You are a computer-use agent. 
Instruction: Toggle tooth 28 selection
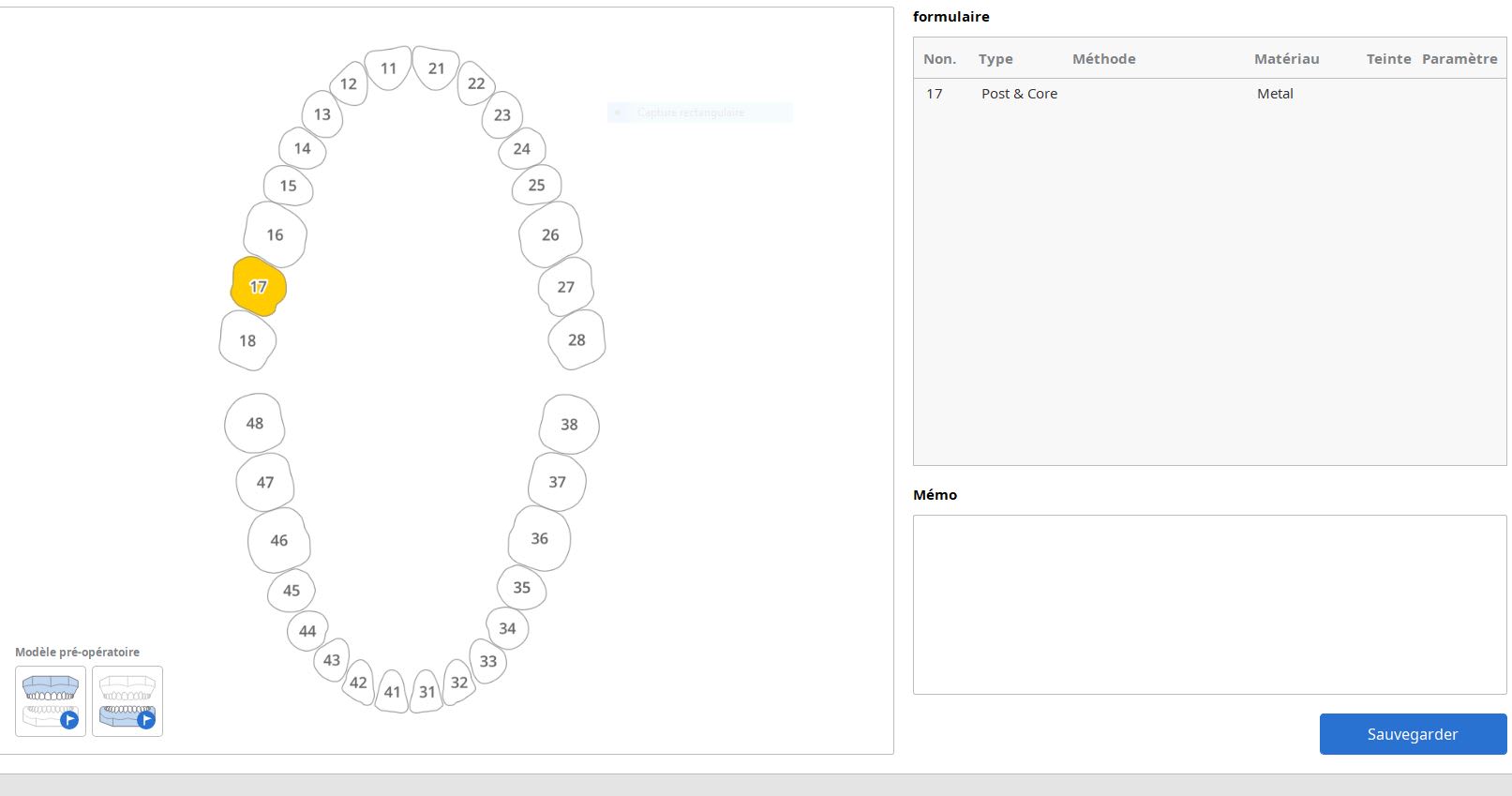576,339
